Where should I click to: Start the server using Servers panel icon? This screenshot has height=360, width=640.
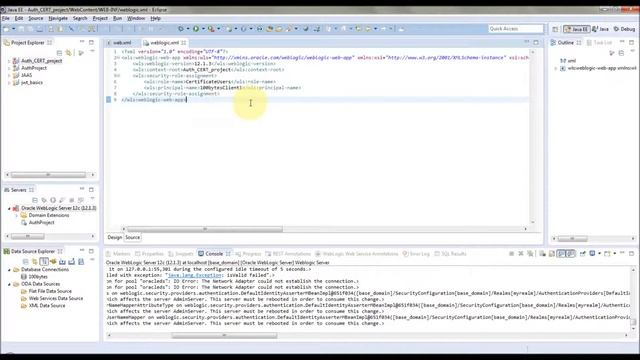pos(53,200)
